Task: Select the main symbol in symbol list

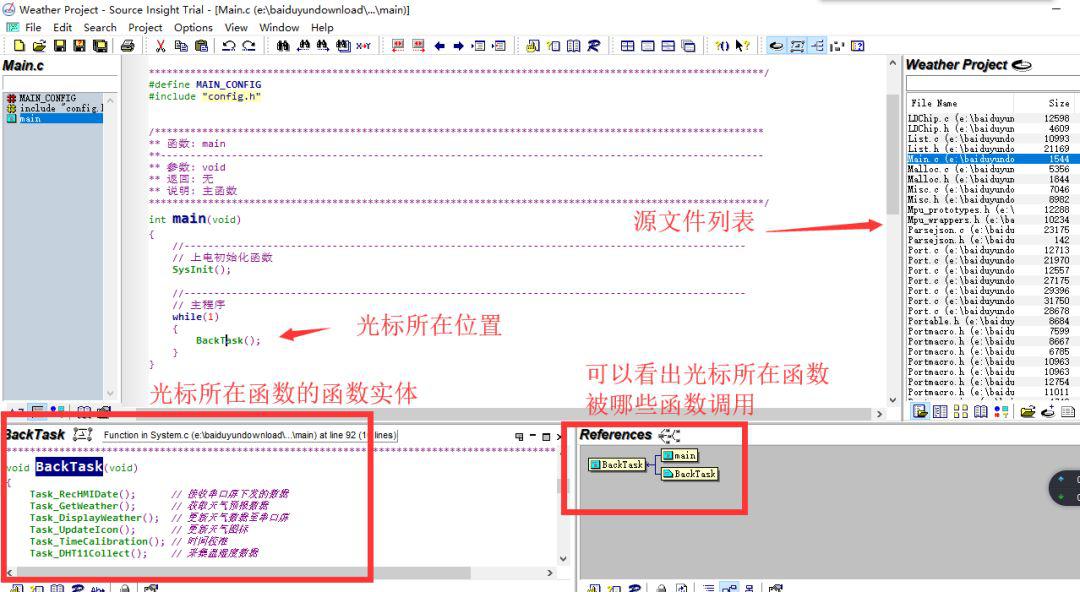Action: click(x=54, y=119)
